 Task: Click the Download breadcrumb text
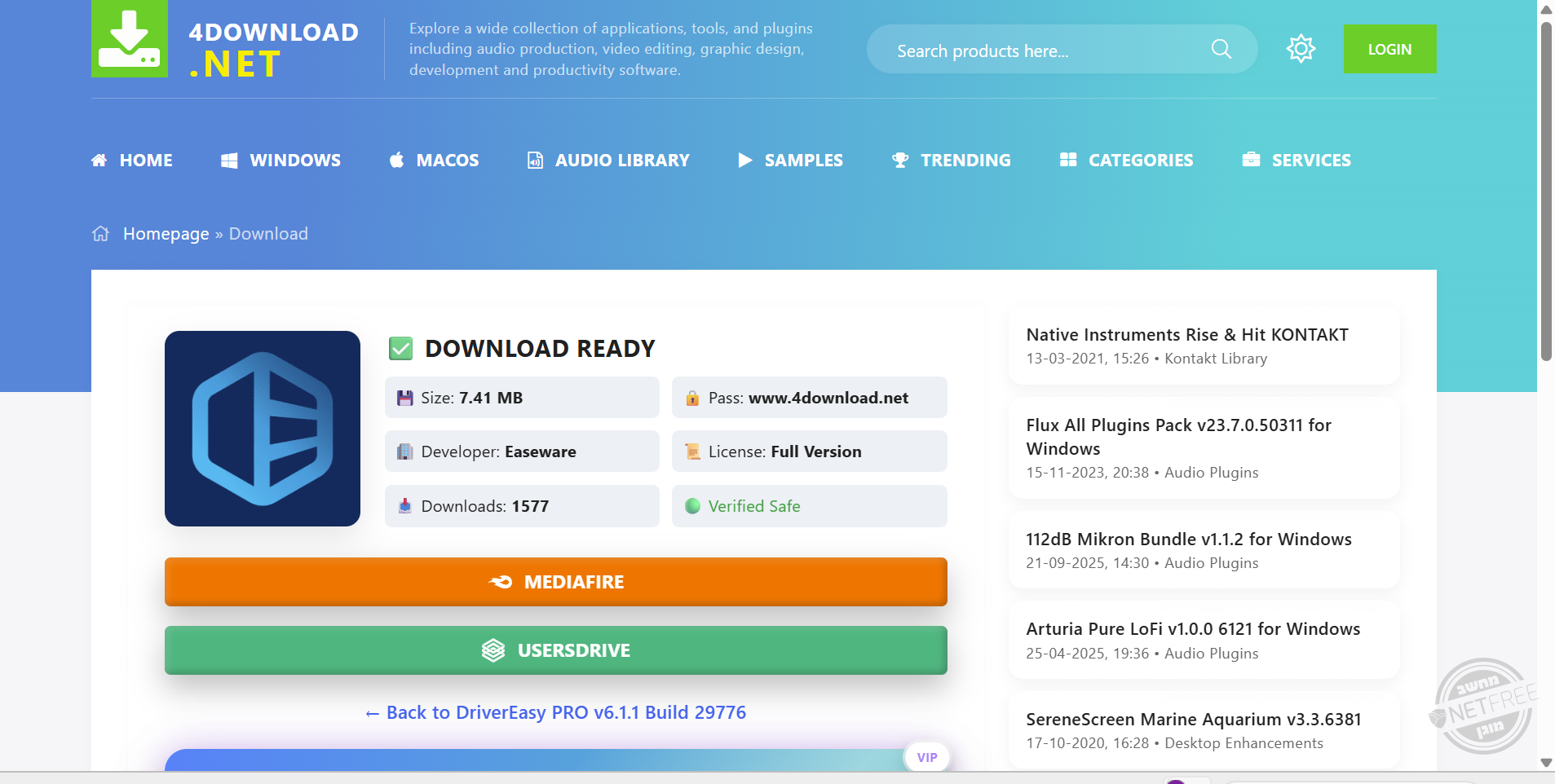pyautogui.click(x=268, y=234)
